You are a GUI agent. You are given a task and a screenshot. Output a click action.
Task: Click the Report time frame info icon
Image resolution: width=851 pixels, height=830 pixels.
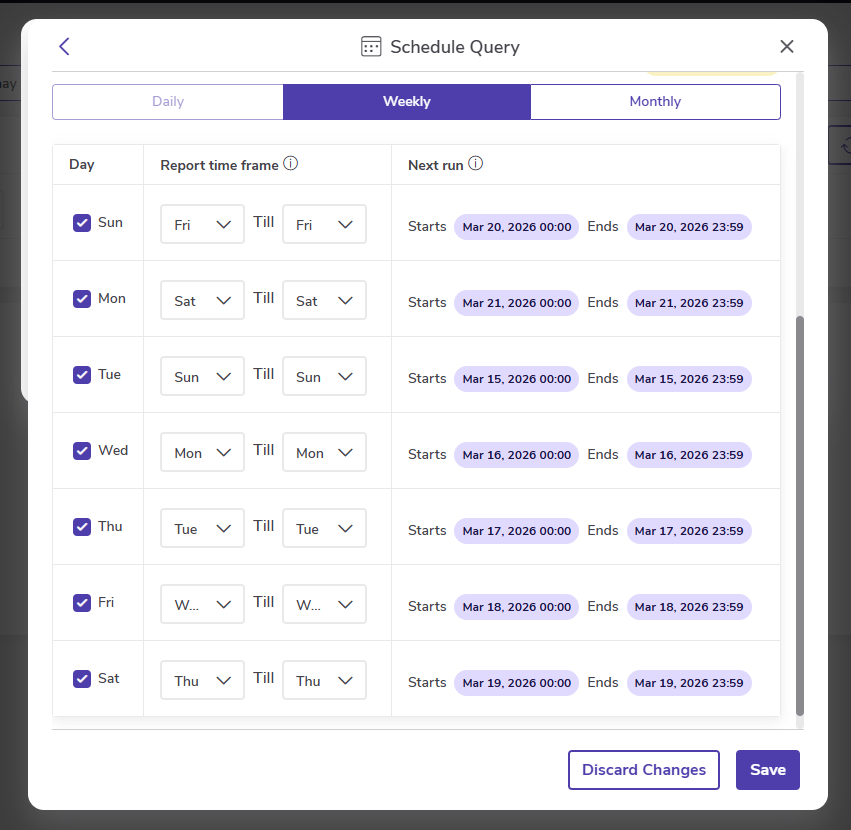pos(291,164)
